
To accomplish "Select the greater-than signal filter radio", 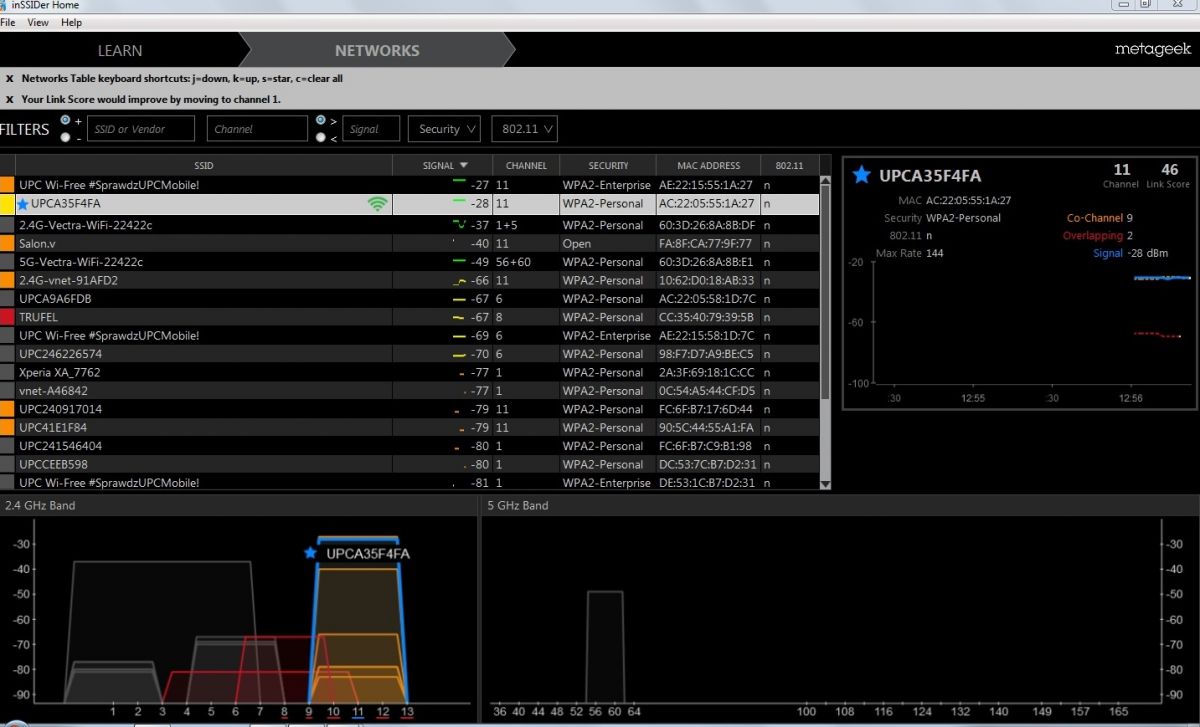I will [x=320, y=120].
